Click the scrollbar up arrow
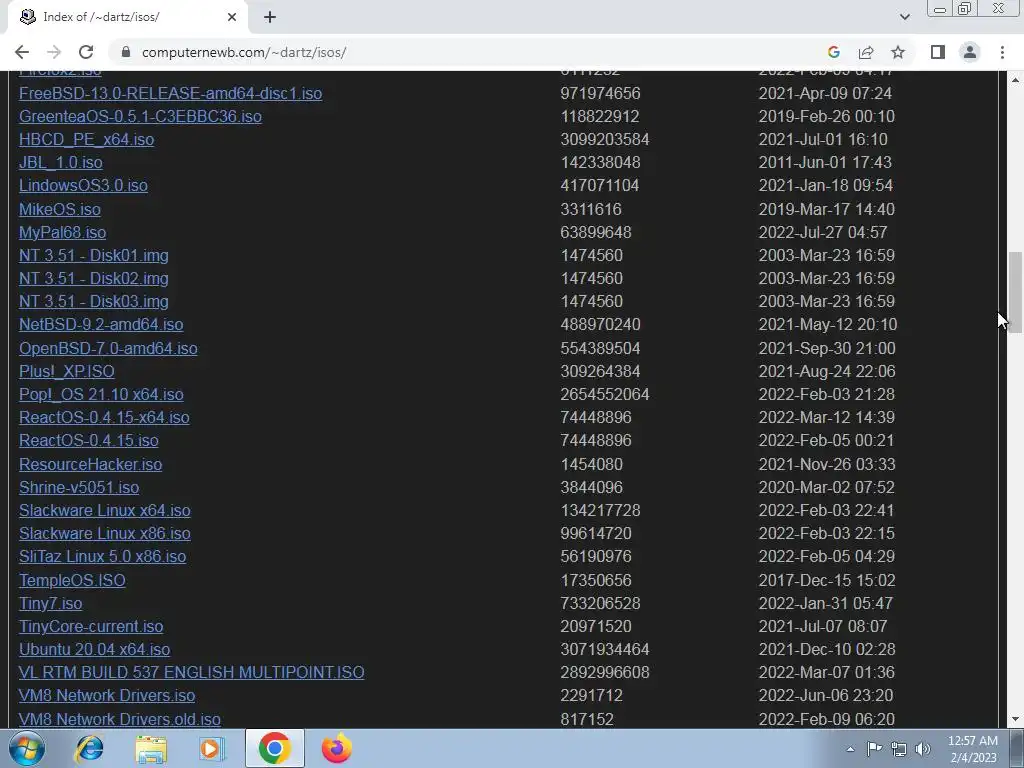Image resolution: width=1024 pixels, height=768 pixels. tap(1015, 80)
